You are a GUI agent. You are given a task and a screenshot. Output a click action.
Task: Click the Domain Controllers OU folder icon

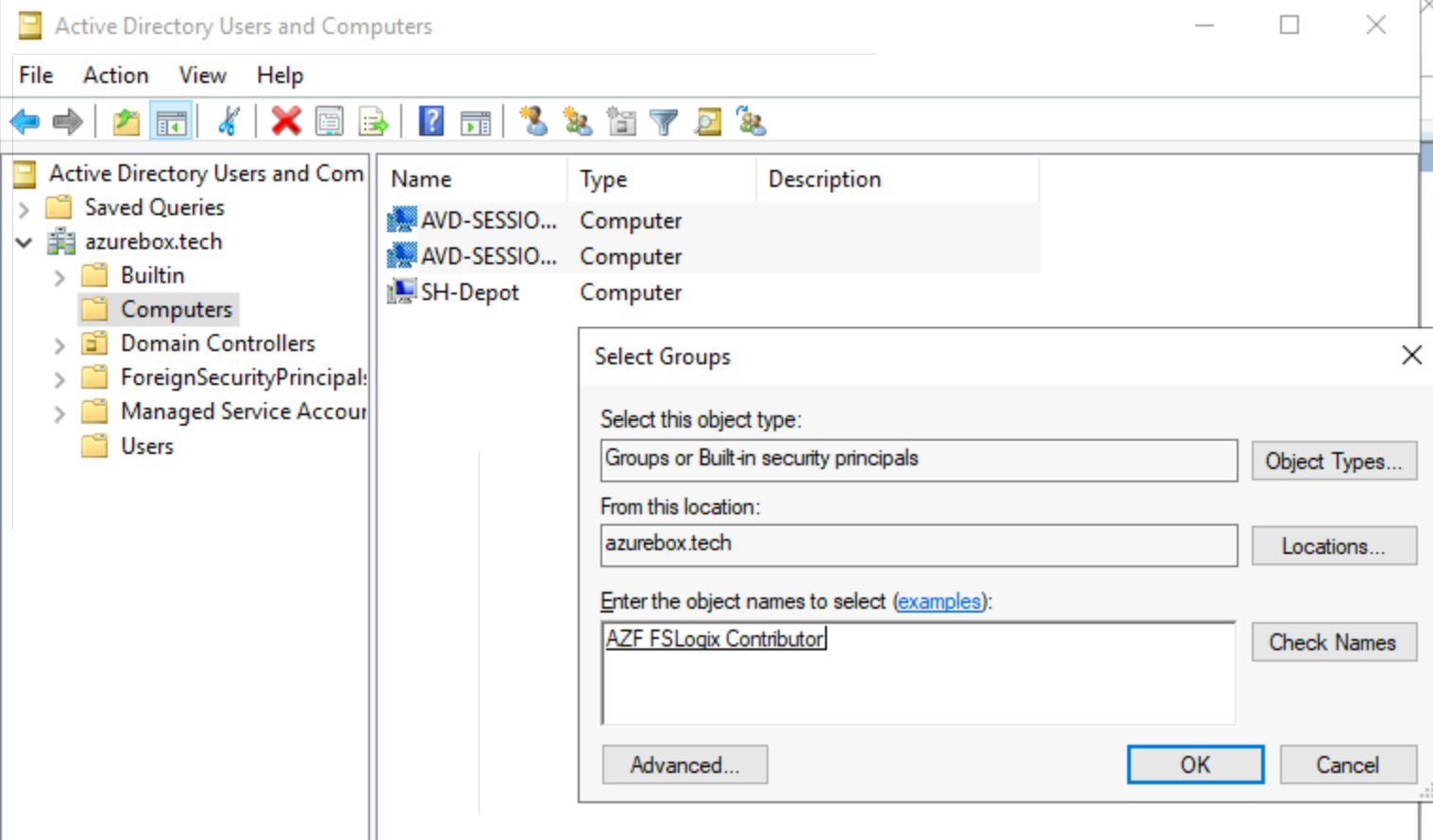94,343
